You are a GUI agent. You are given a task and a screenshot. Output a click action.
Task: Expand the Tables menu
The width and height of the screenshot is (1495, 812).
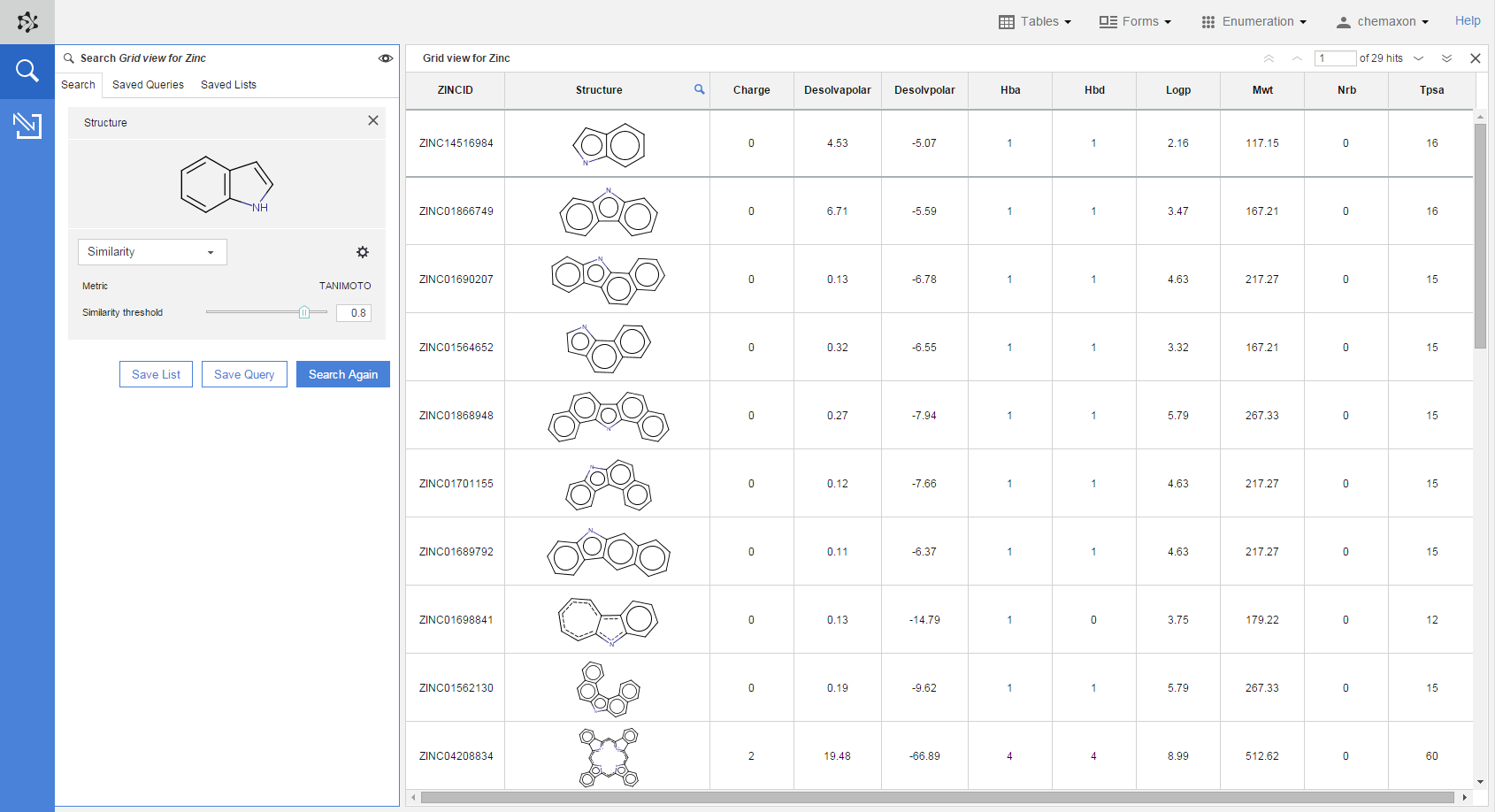point(1034,21)
